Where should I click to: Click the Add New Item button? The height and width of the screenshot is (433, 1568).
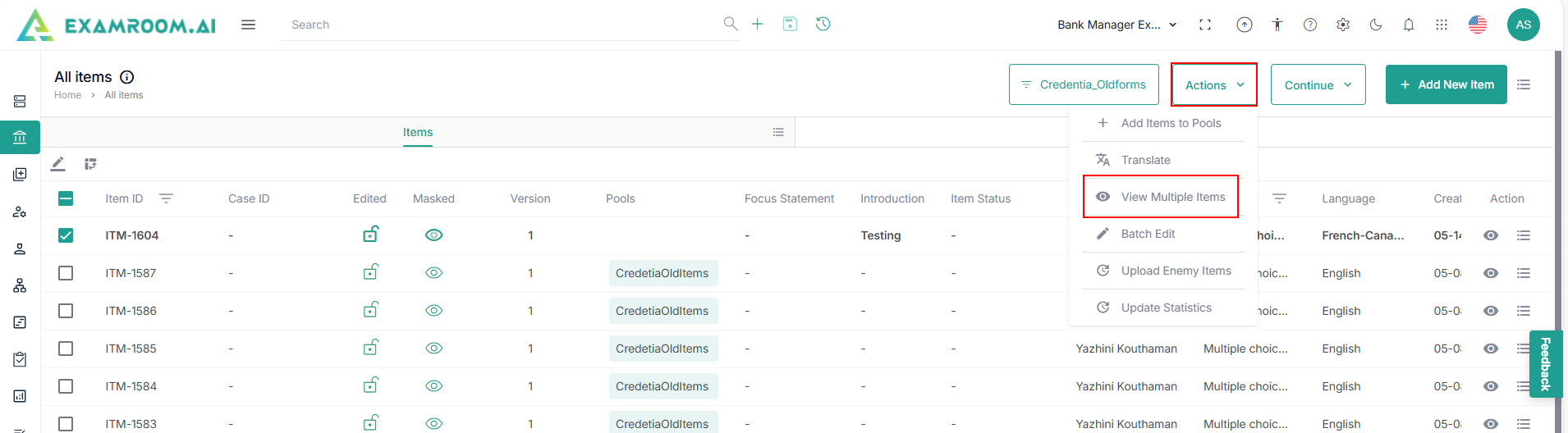[x=1446, y=84]
